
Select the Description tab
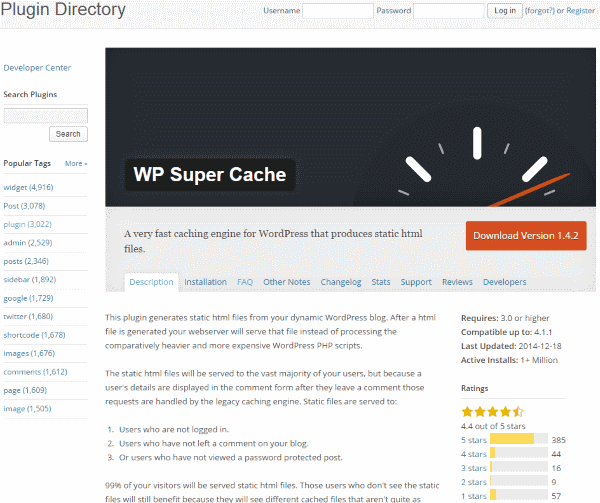(x=151, y=282)
